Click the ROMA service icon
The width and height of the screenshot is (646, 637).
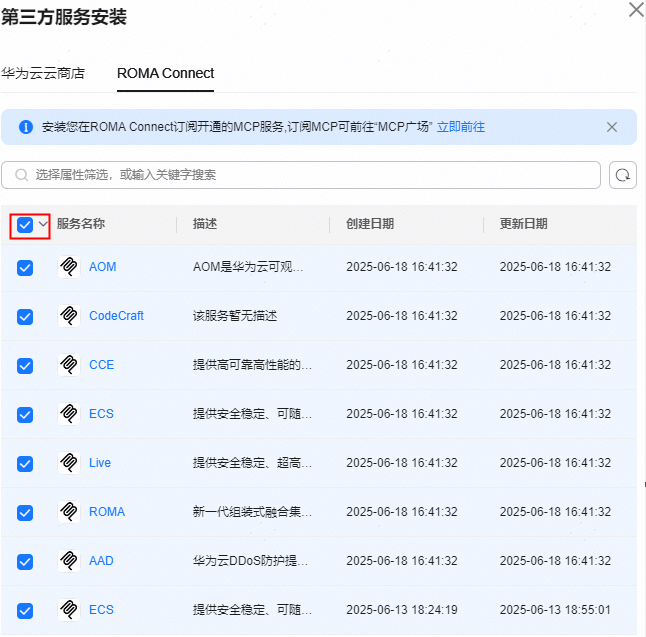tap(69, 512)
